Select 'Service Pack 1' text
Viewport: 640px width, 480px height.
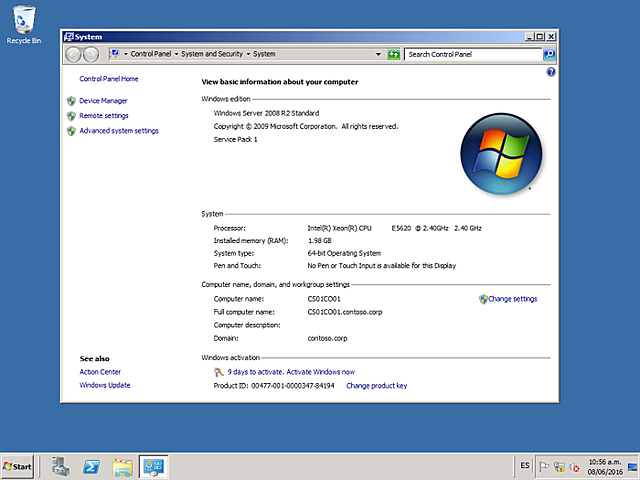point(235,140)
